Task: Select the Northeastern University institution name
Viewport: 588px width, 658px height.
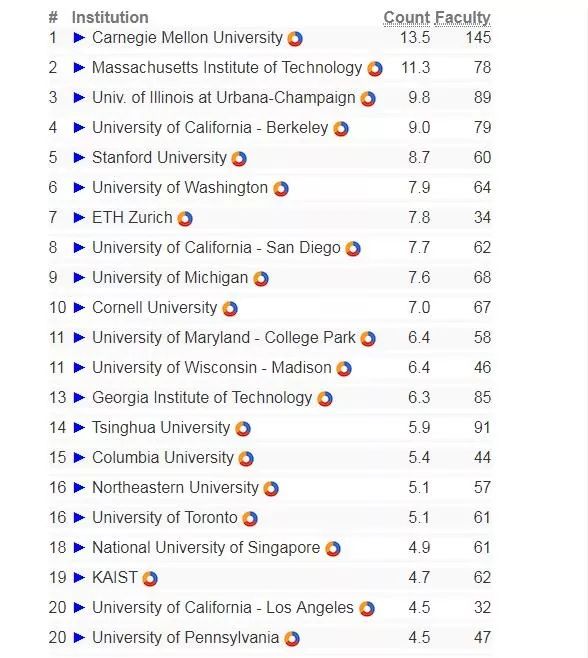Action: (x=175, y=488)
